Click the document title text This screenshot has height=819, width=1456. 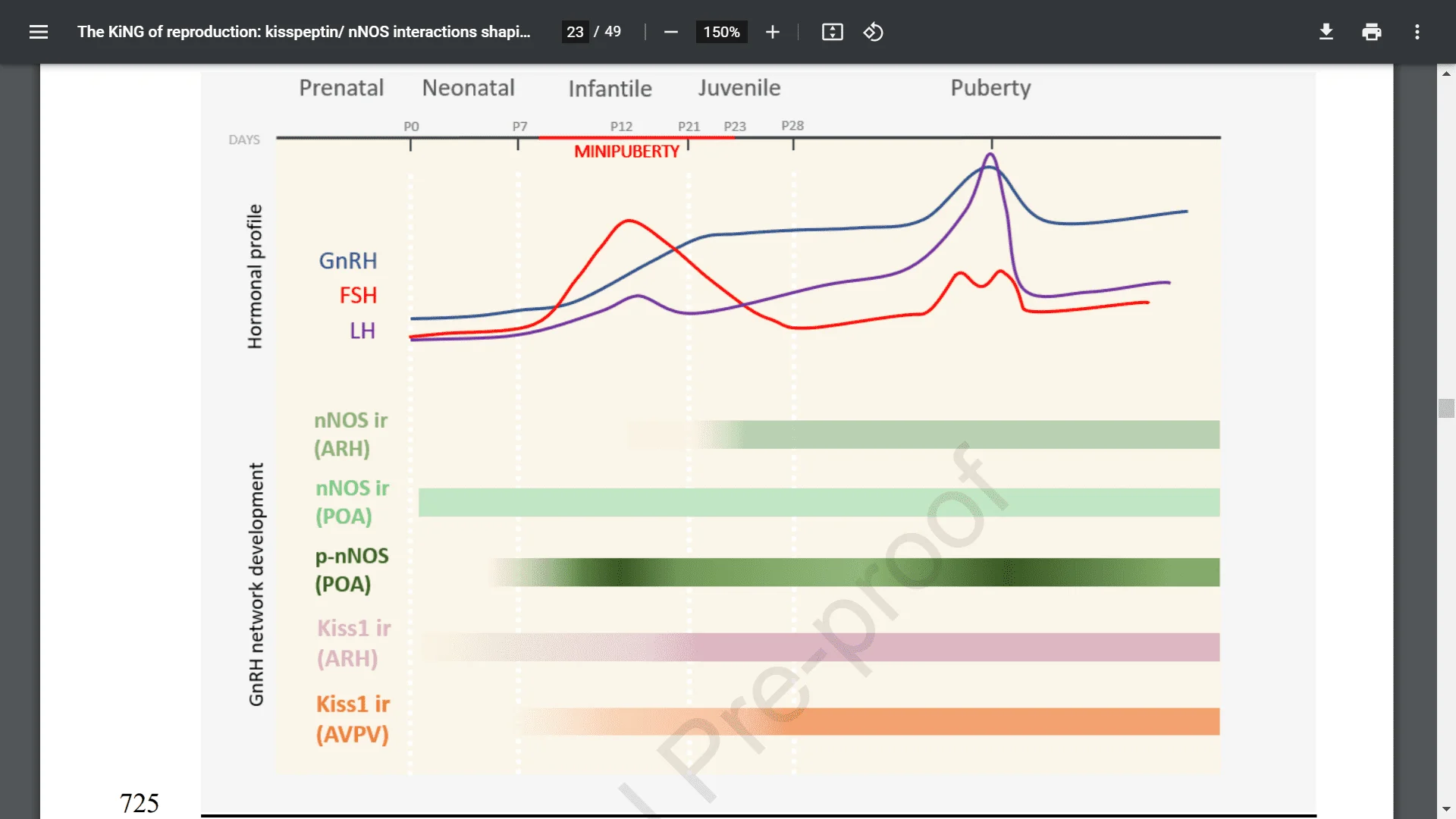click(x=303, y=32)
